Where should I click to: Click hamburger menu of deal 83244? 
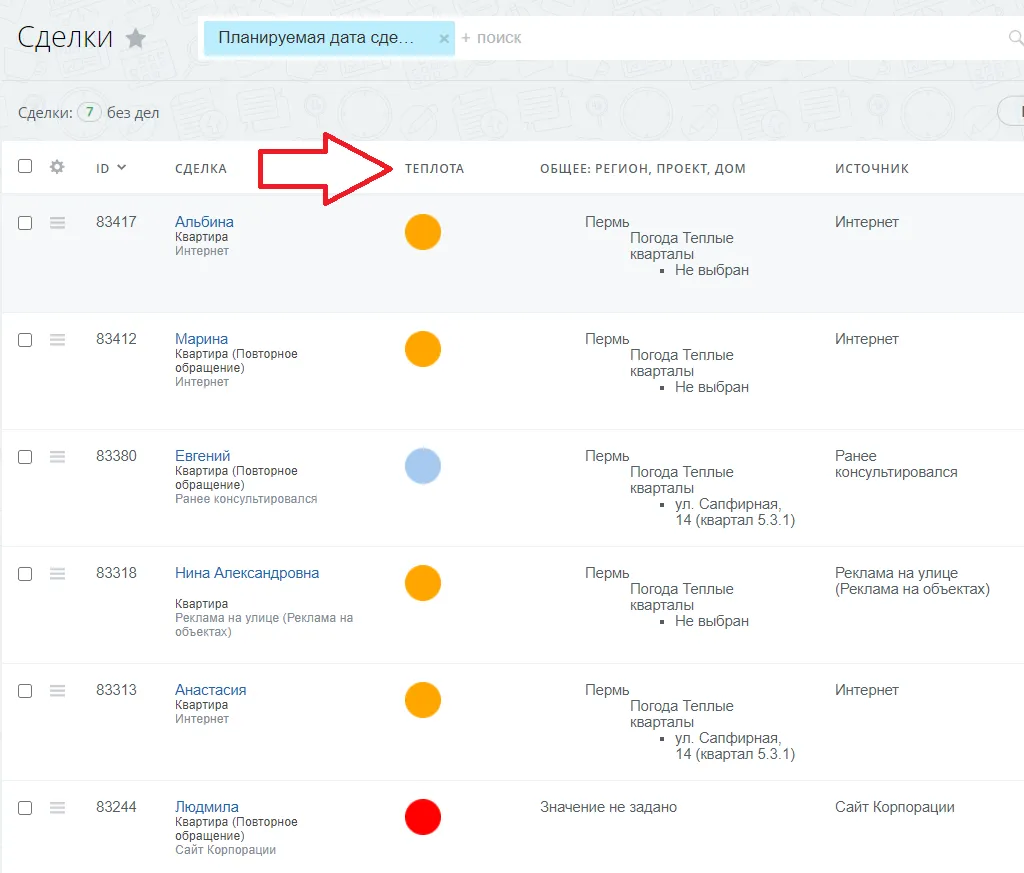pos(58,808)
